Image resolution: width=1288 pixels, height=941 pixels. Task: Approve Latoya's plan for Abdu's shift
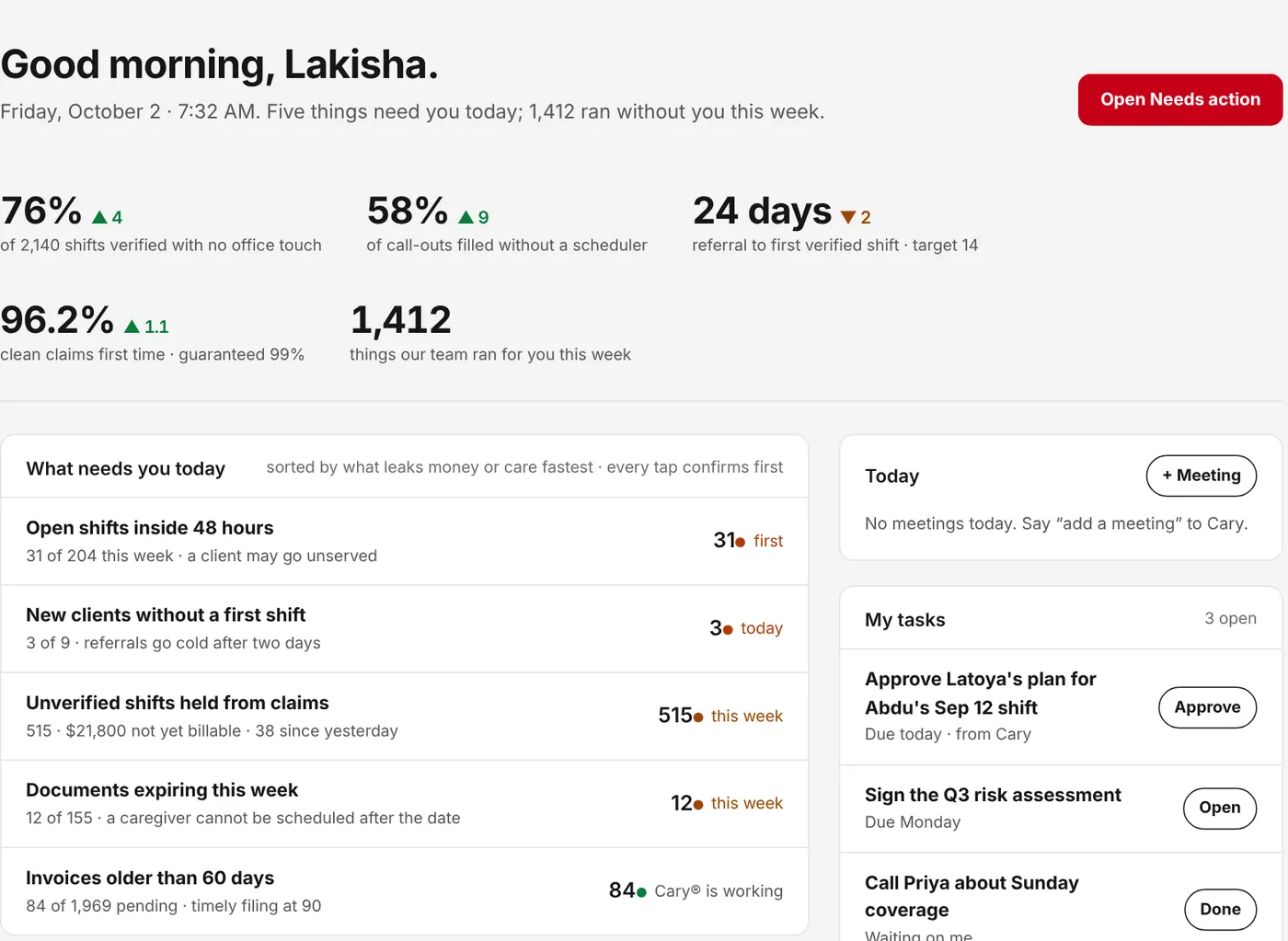pos(1207,707)
